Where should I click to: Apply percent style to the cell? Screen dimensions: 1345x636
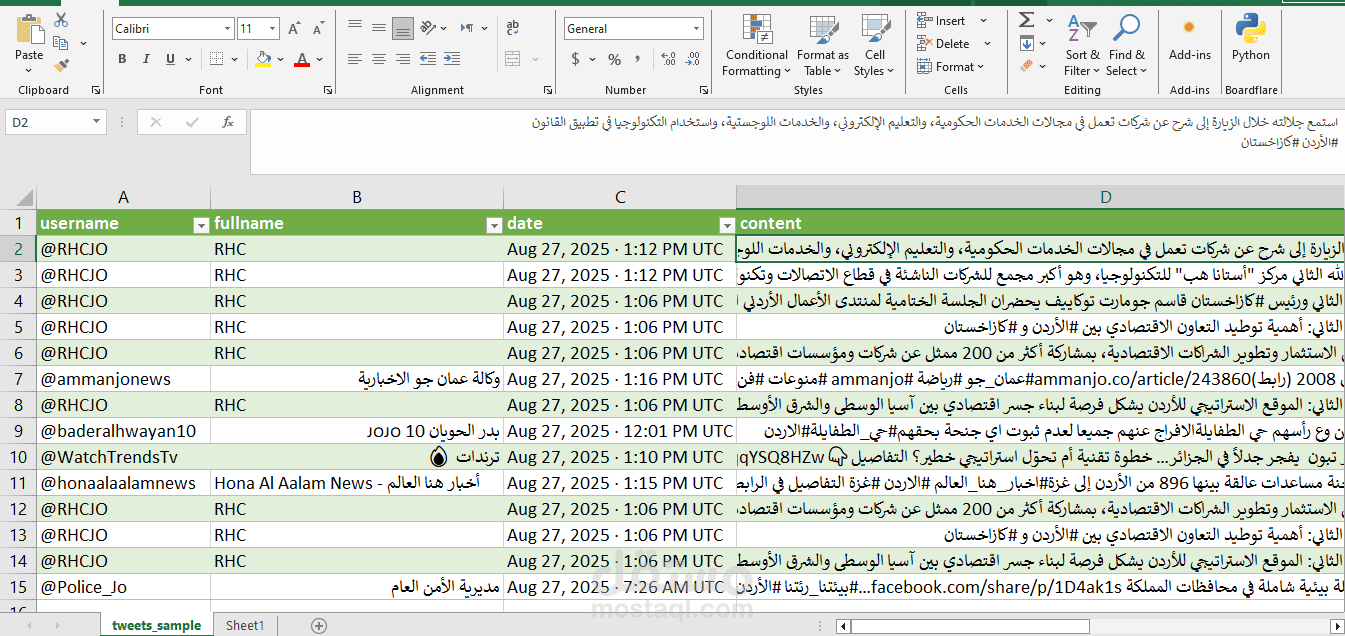click(614, 59)
